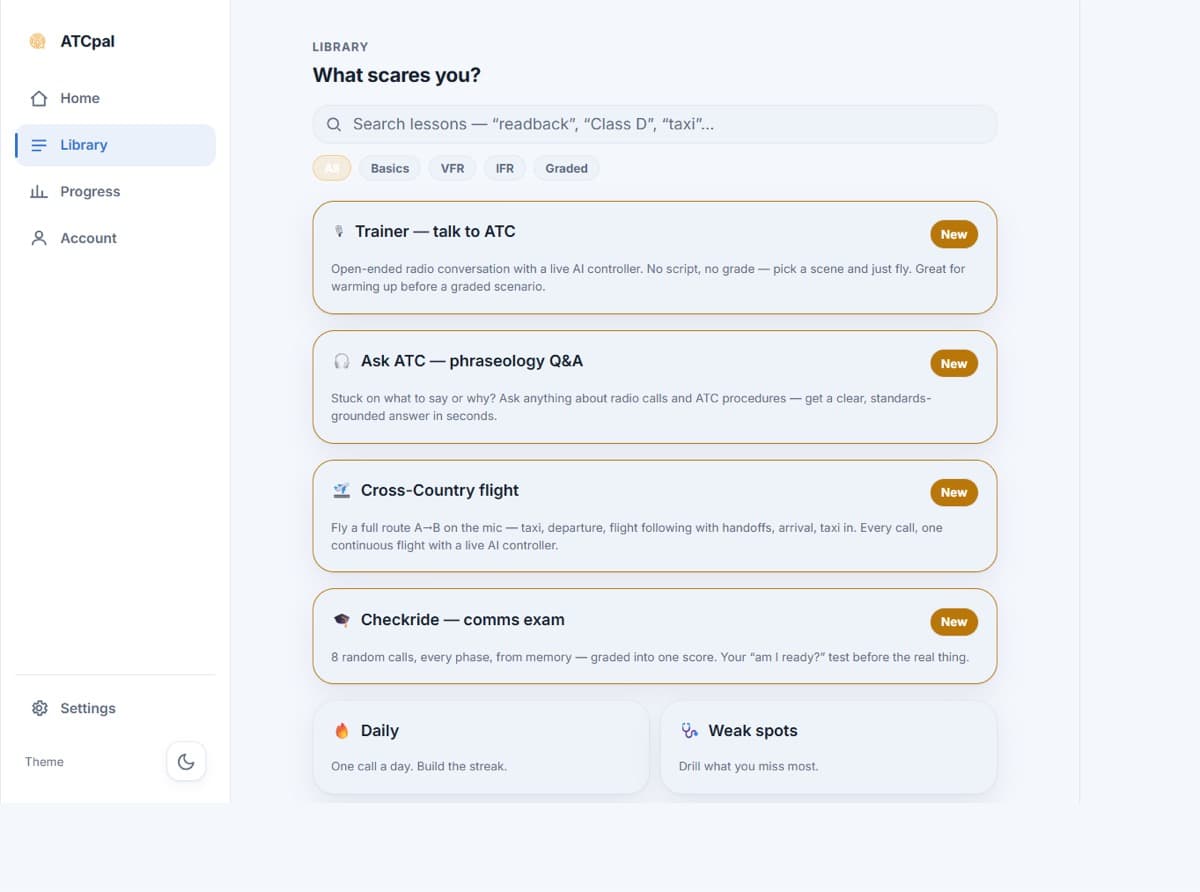Select the All filter chip
The width and height of the screenshot is (1200, 892).
click(x=332, y=168)
